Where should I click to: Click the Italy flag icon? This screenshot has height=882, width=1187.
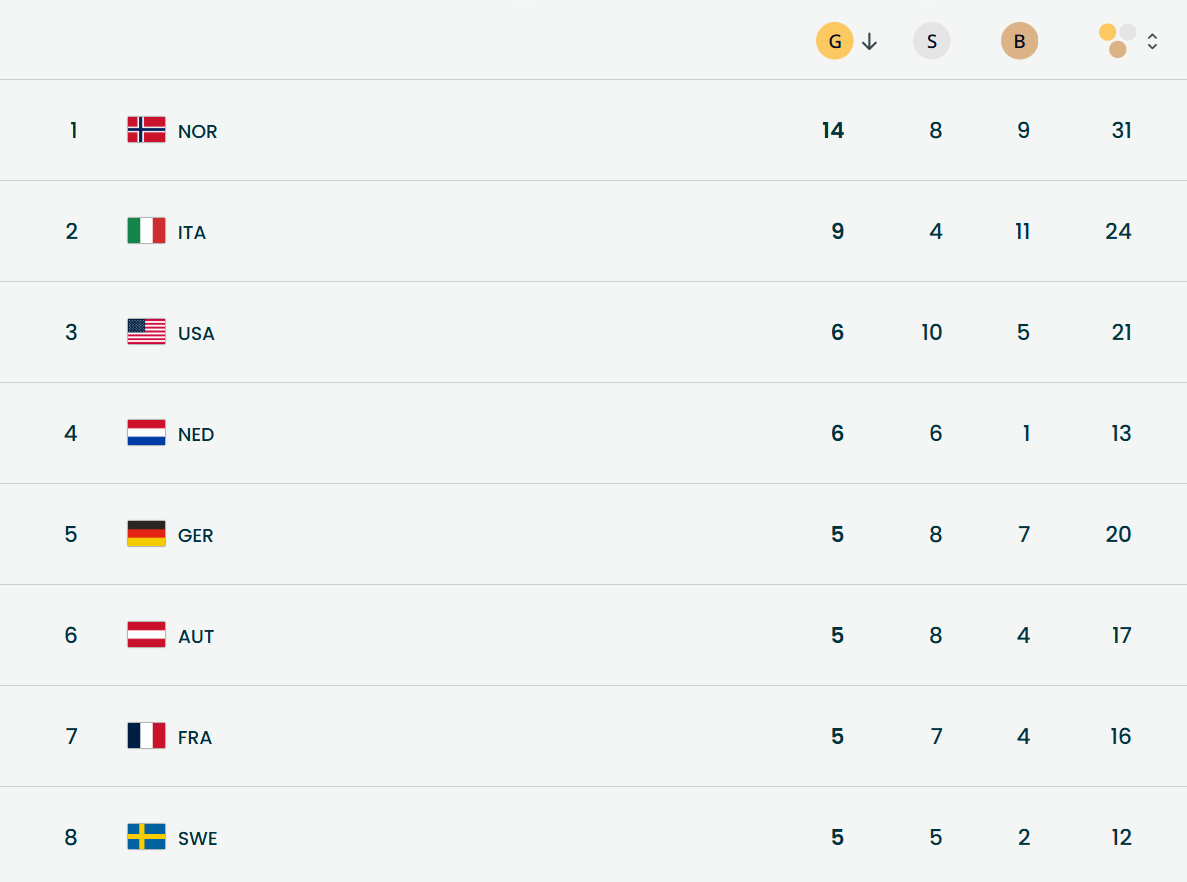click(x=146, y=231)
